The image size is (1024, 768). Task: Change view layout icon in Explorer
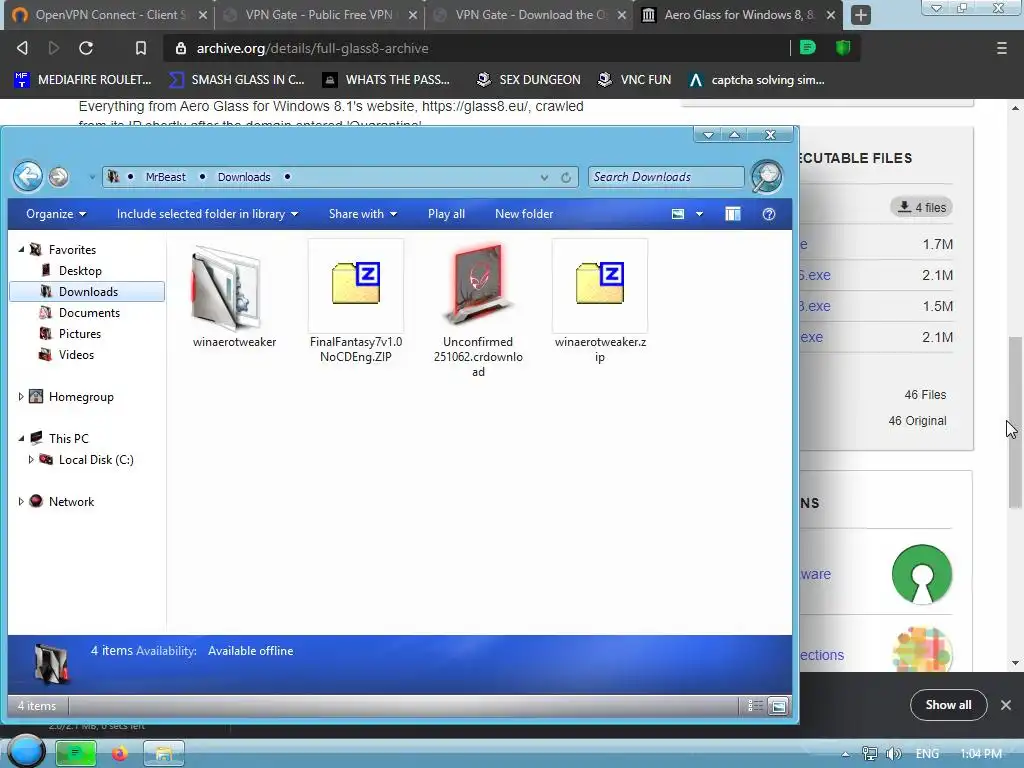(678, 214)
